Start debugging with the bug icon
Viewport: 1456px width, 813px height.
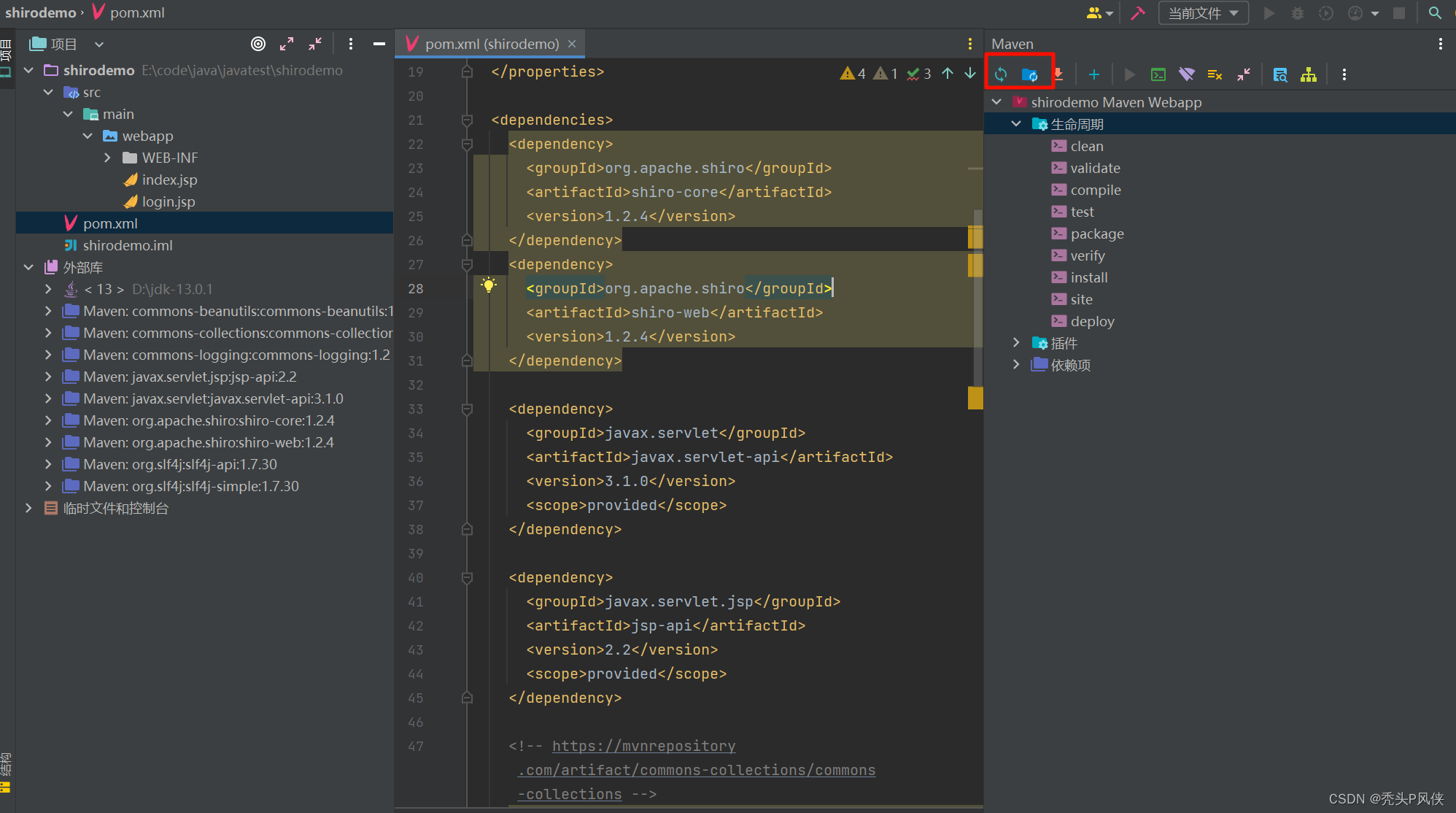pyautogui.click(x=1298, y=13)
